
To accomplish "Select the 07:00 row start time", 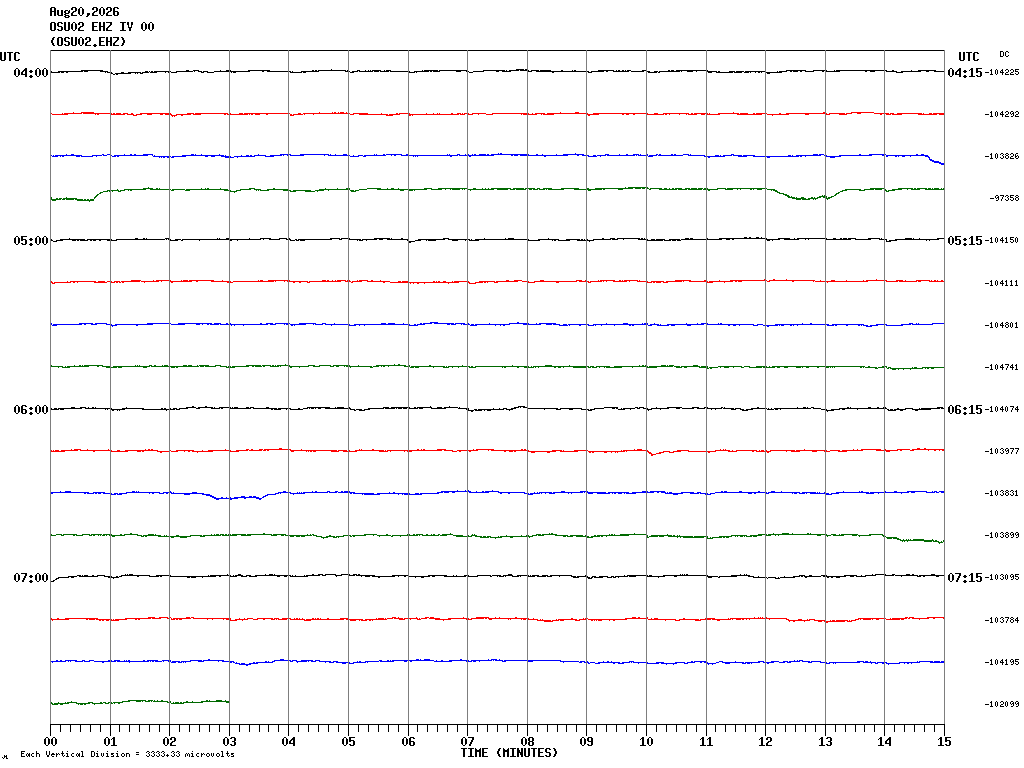I will (31, 578).
